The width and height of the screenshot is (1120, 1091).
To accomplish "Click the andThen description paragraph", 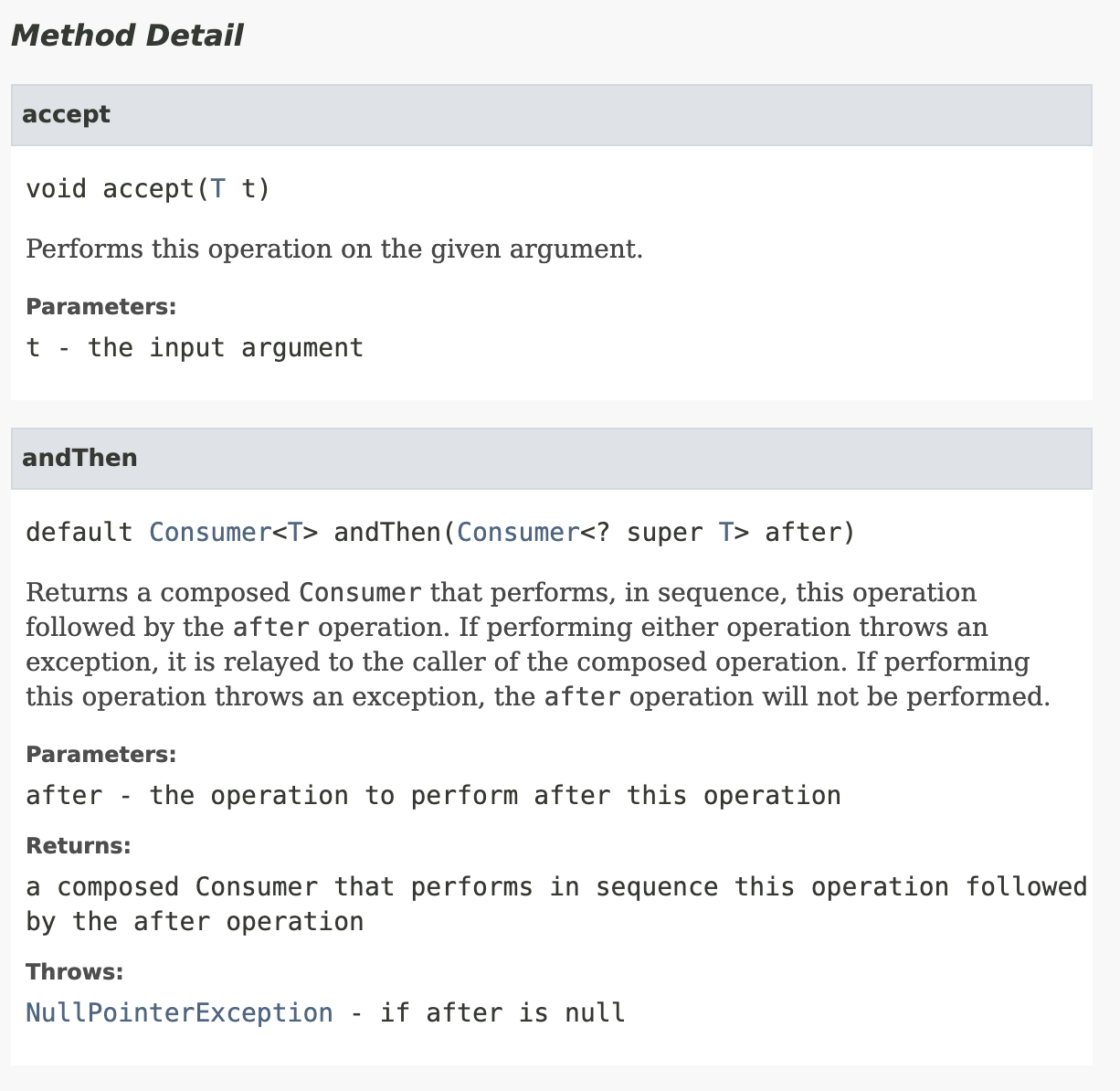I will point(538,644).
